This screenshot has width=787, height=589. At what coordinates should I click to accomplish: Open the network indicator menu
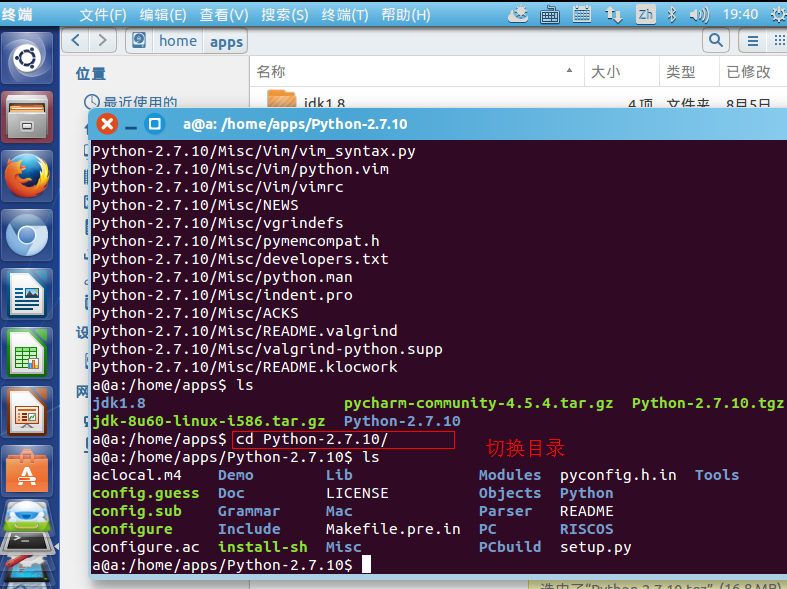pos(614,15)
